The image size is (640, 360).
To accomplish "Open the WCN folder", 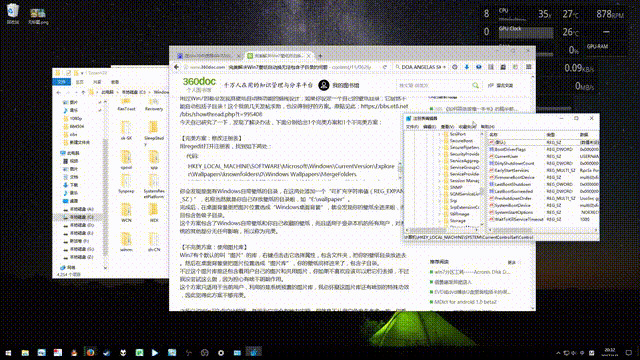I will tap(126, 213).
